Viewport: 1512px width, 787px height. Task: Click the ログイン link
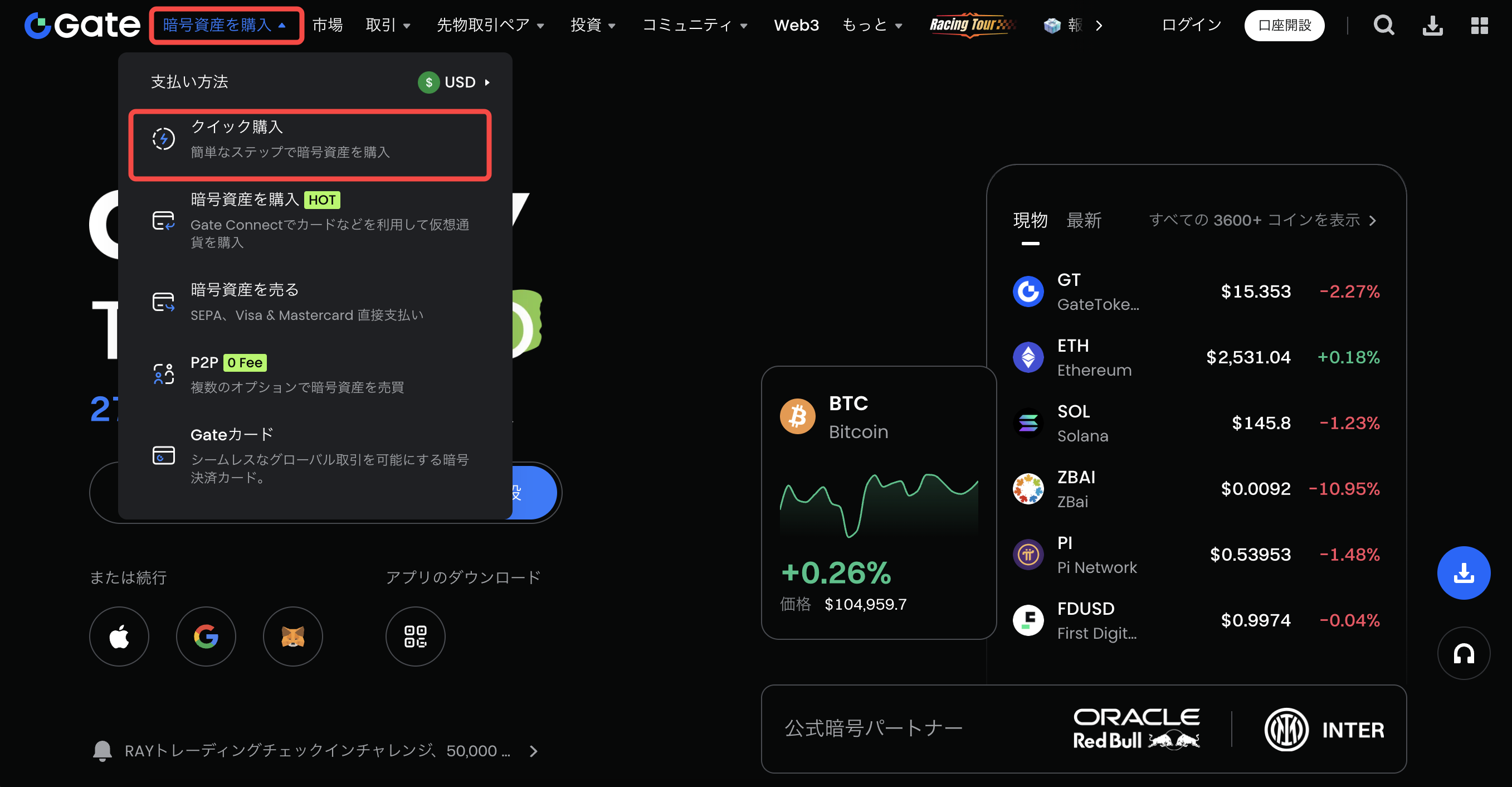click(x=1192, y=25)
